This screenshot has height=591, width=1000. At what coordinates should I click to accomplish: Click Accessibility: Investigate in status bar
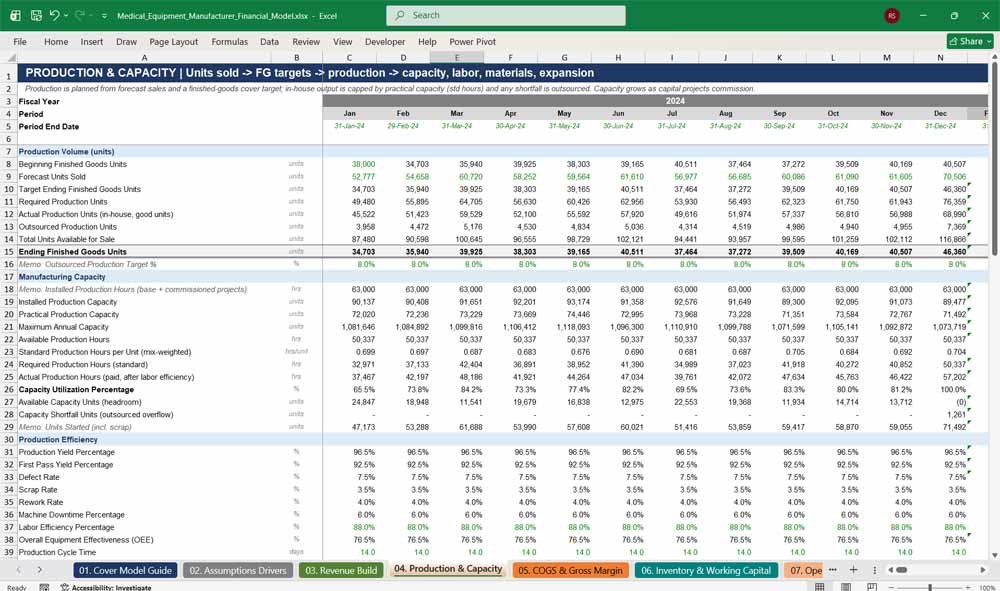pos(106,587)
